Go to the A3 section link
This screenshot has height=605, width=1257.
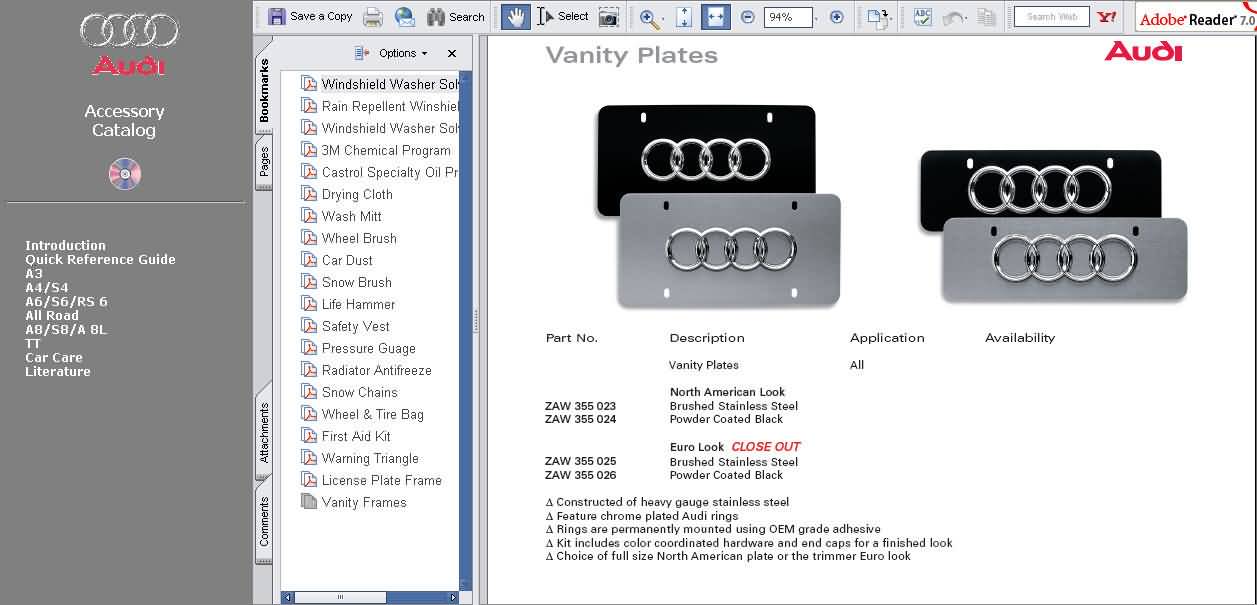pos(34,273)
